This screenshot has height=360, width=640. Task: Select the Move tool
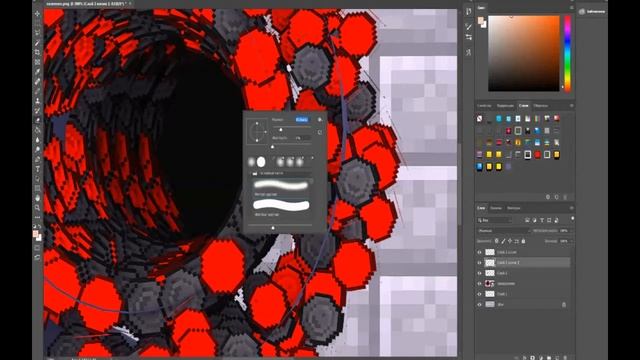(x=38, y=14)
